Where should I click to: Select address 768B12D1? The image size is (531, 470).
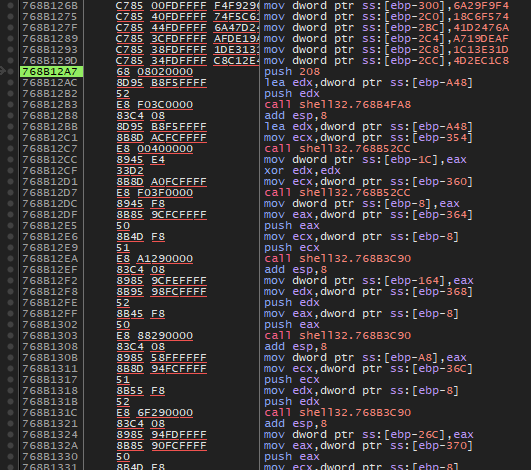[x=50, y=182]
